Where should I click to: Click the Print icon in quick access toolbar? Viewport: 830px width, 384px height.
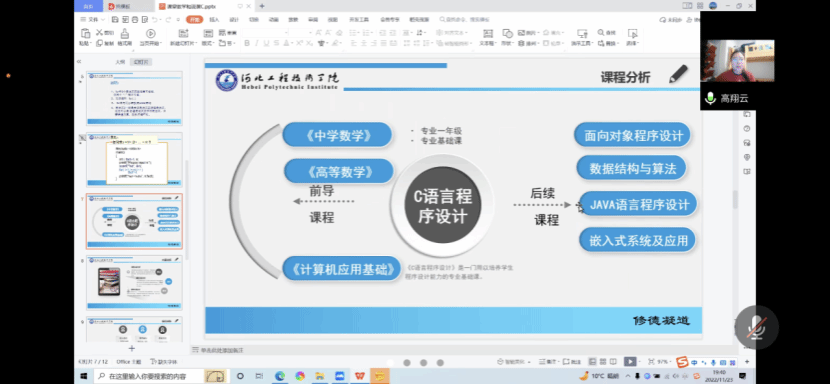point(134,20)
